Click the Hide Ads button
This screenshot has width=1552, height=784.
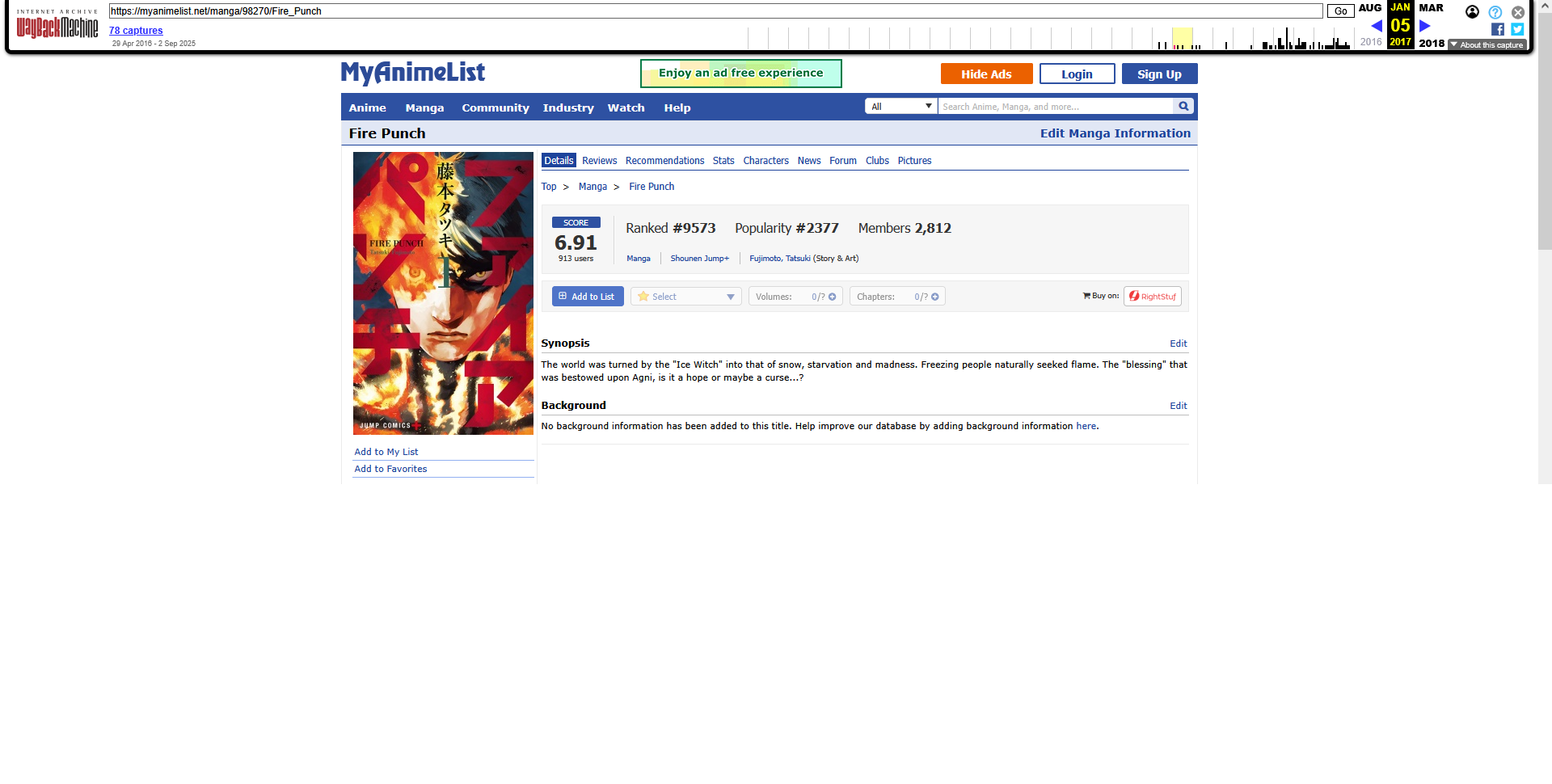(x=986, y=74)
